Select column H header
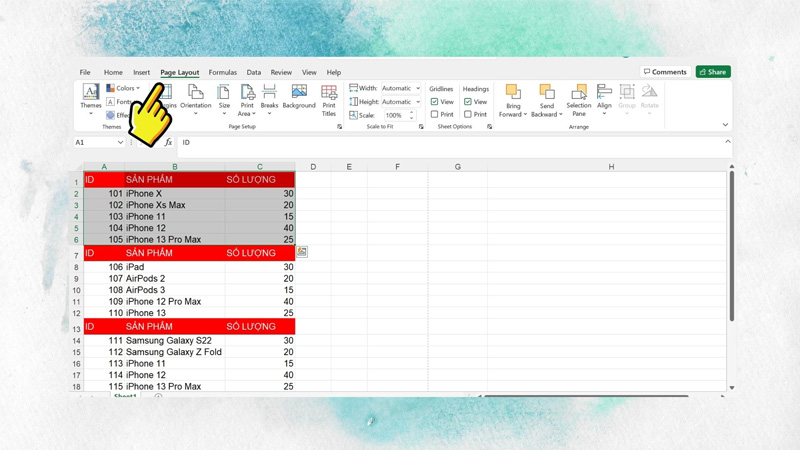The image size is (800, 450). pos(611,167)
